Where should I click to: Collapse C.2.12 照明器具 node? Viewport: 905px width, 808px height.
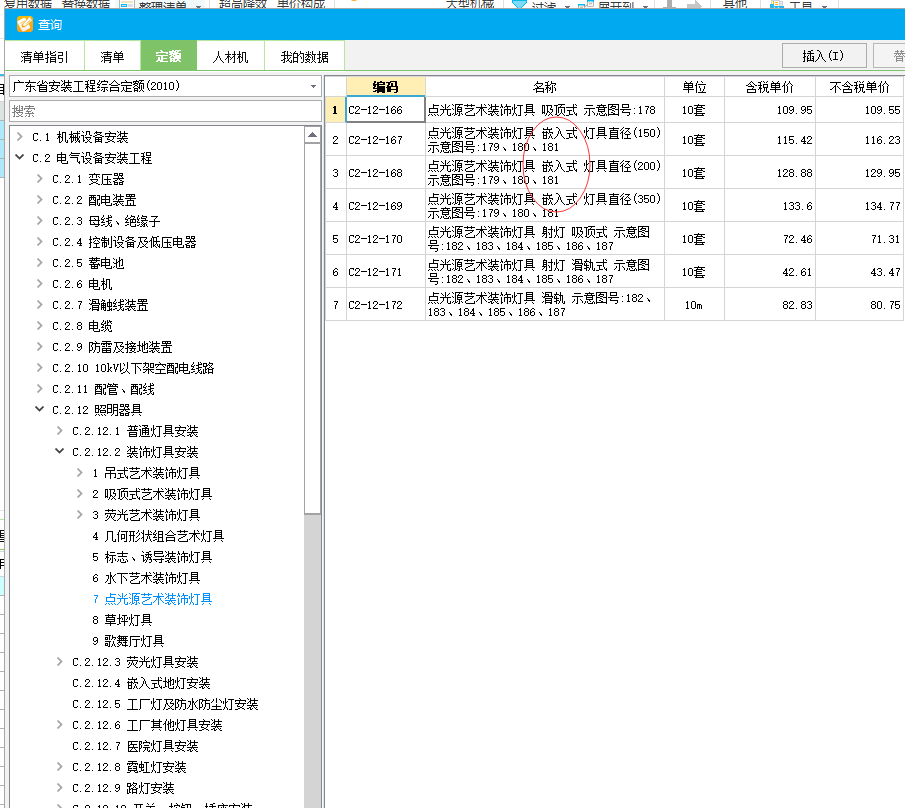[40, 409]
